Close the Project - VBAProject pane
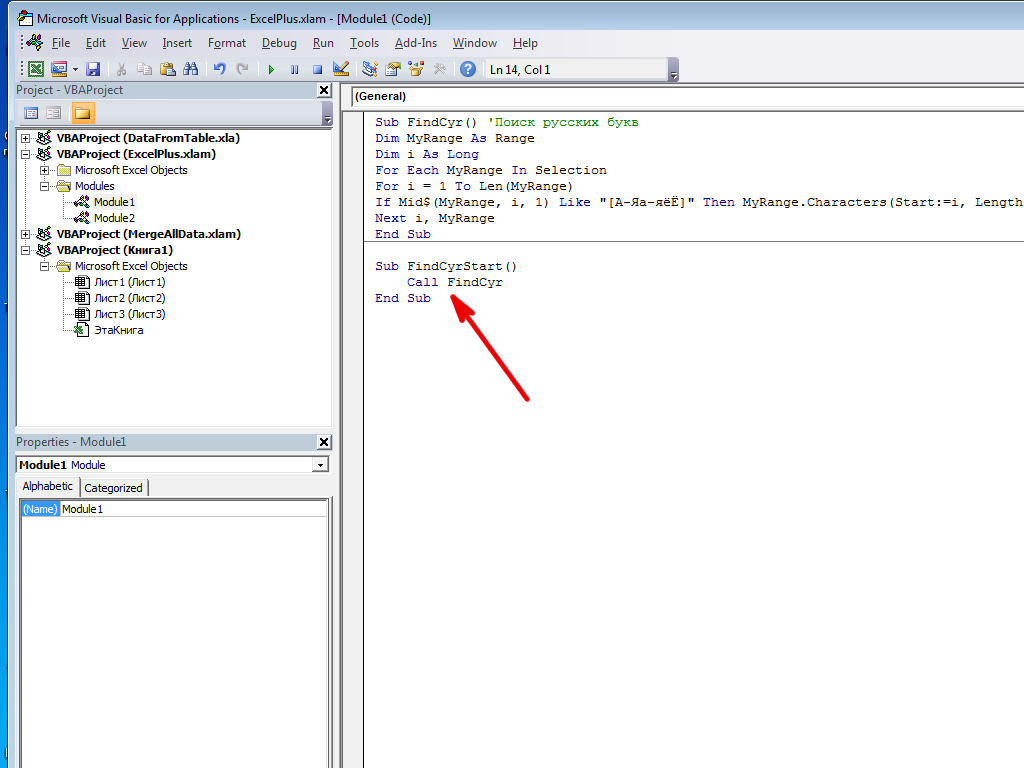Viewport: 1024px width, 768px height. [x=324, y=90]
